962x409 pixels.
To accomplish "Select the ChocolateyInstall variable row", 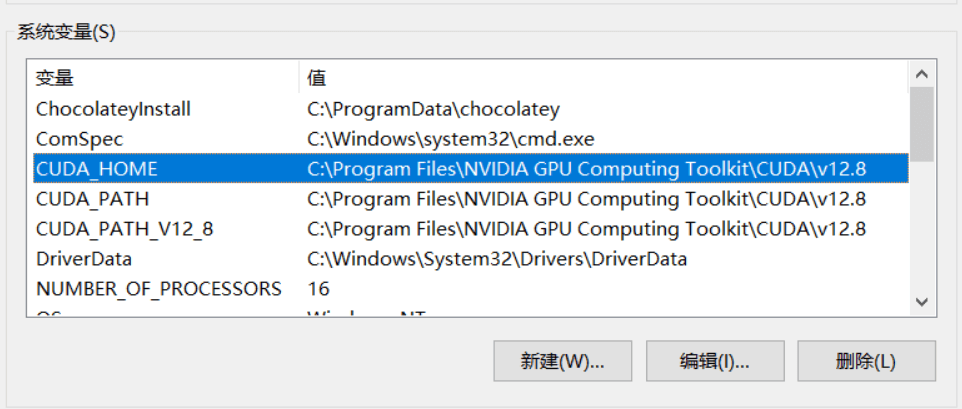I will 113,109.
